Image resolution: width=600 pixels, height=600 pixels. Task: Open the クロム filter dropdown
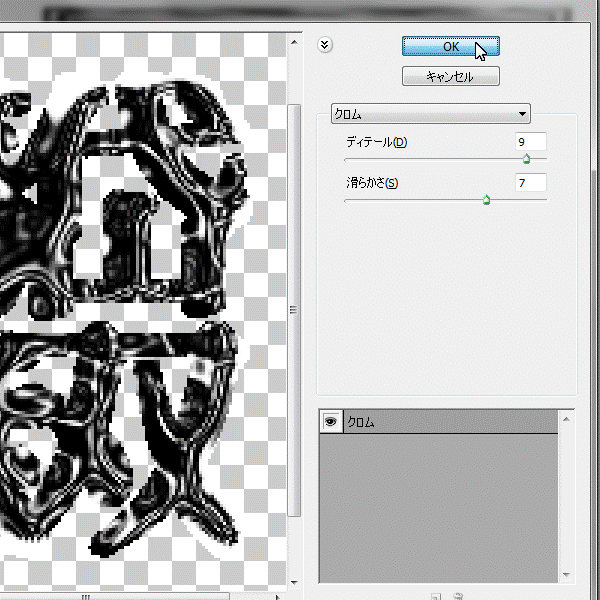point(430,114)
